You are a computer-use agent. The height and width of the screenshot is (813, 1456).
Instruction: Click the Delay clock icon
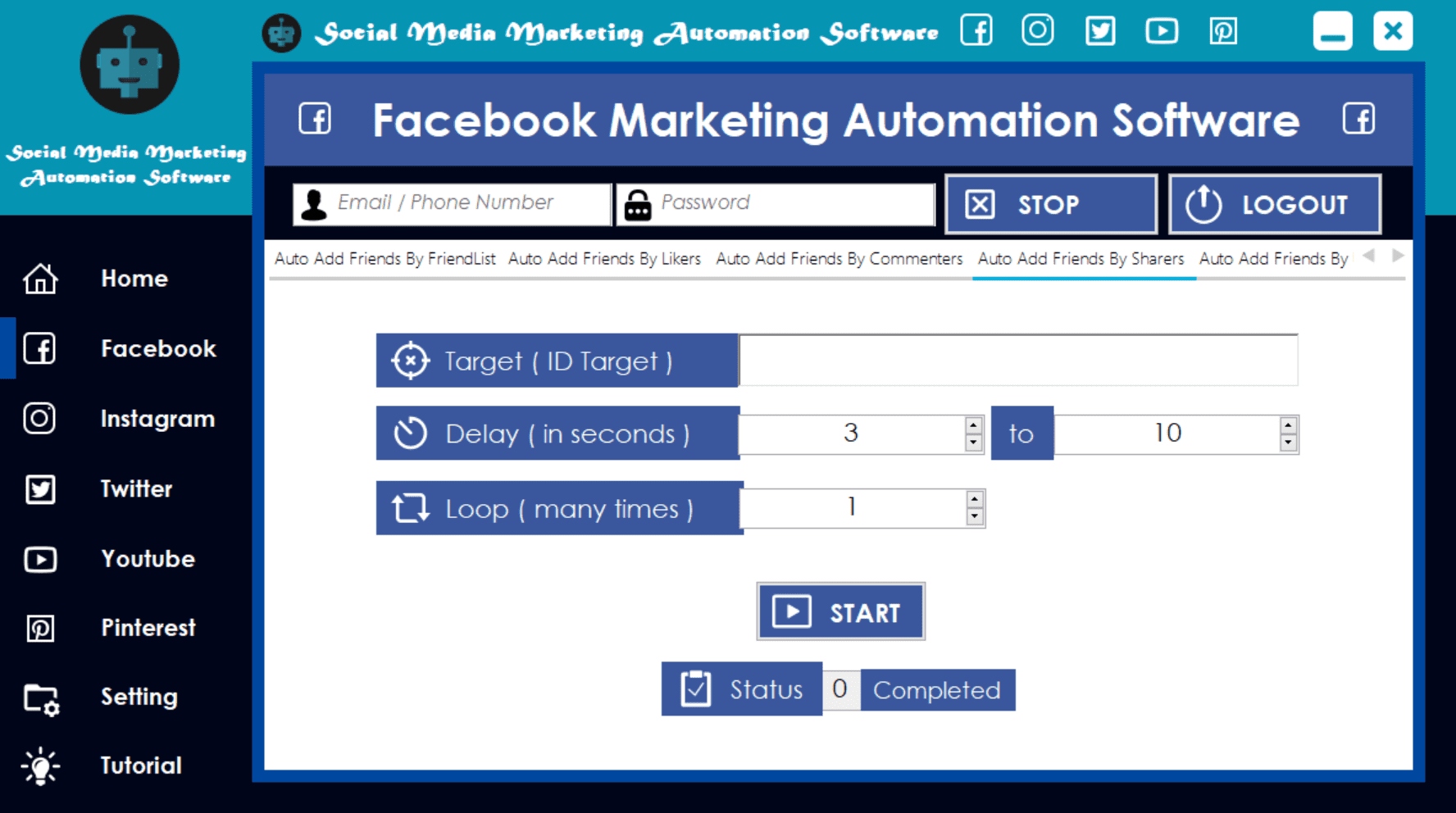coord(410,434)
